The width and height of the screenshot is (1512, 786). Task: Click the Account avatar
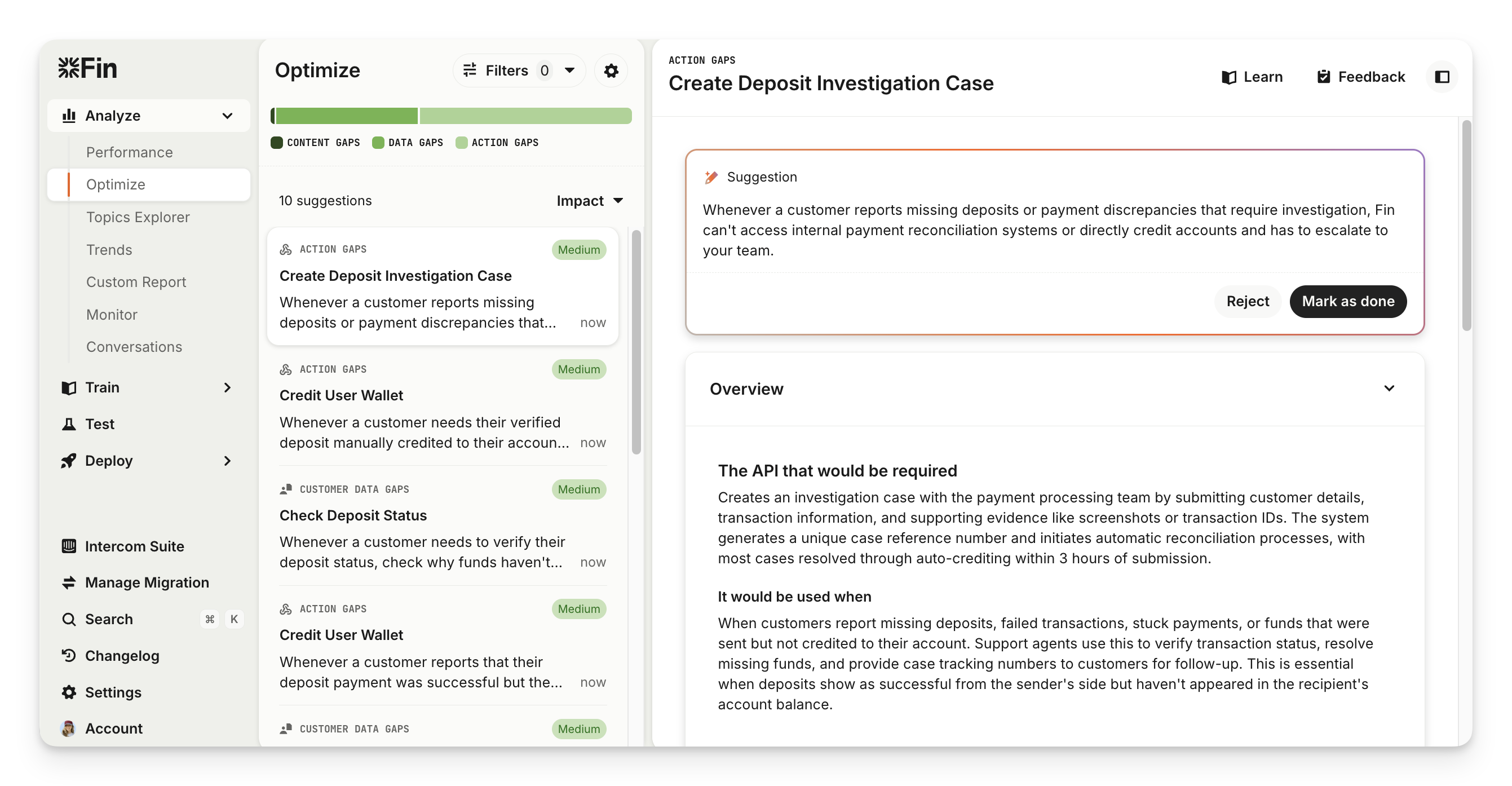click(x=69, y=728)
